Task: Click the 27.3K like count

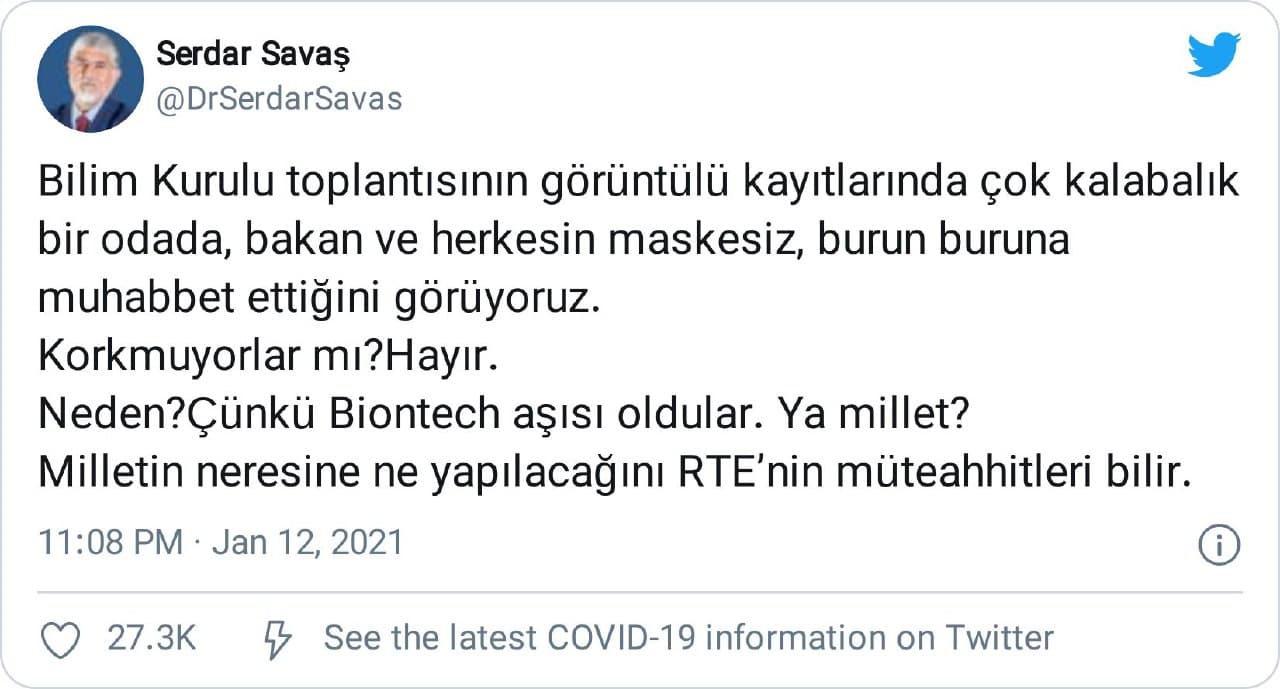Action: click(x=151, y=638)
